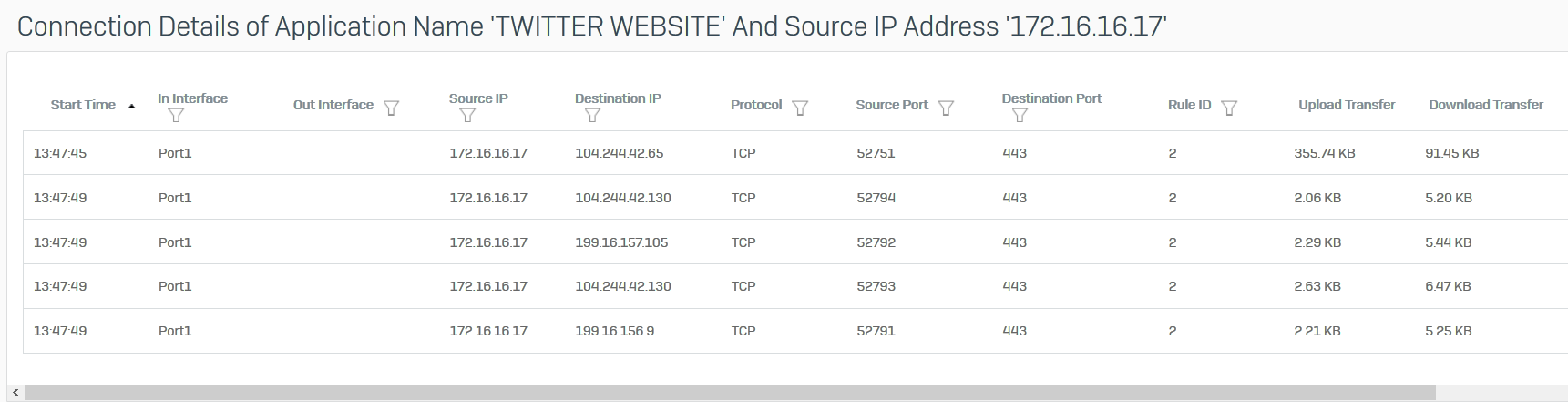Open the Source Port filter icon
The width and height of the screenshot is (1568, 402).
point(946,108)
